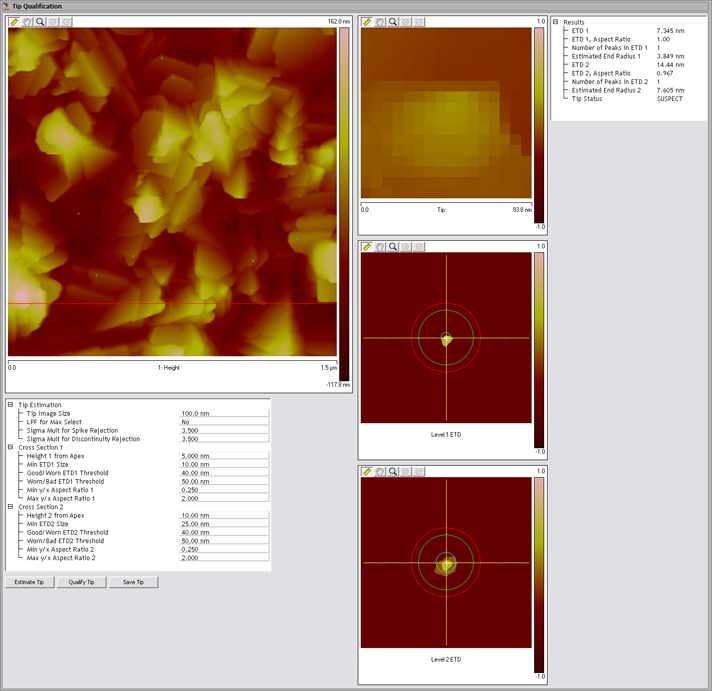Select the ETD 2 result row

tap(628, 64)
